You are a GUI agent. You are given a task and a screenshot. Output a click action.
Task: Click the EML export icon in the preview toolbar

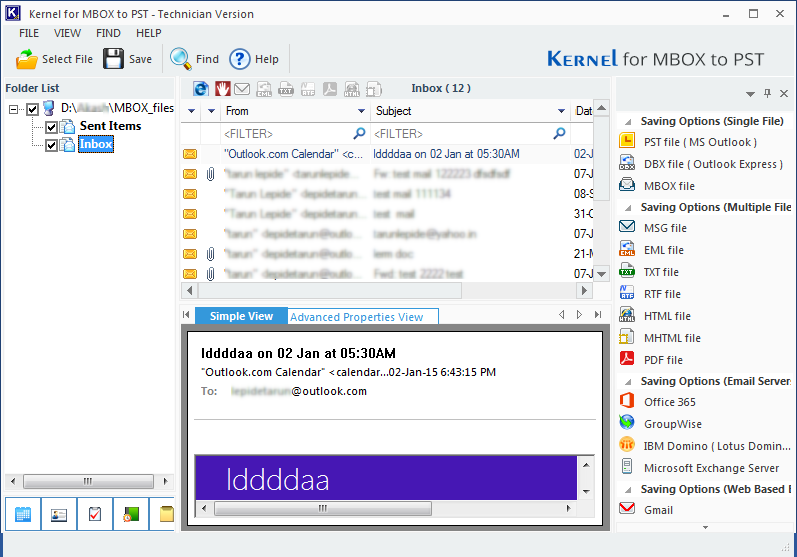click(x=264, y=89)
